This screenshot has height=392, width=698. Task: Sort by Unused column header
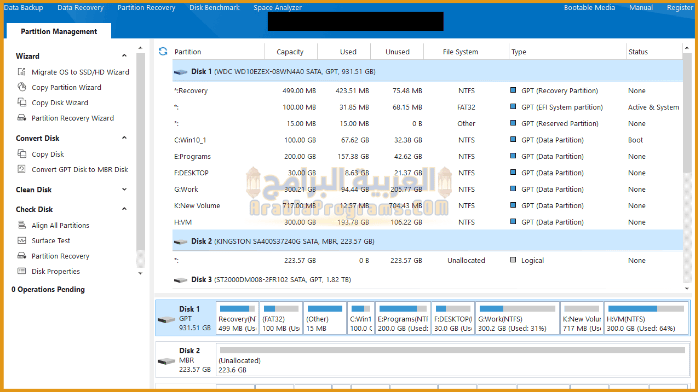point(398,52)
